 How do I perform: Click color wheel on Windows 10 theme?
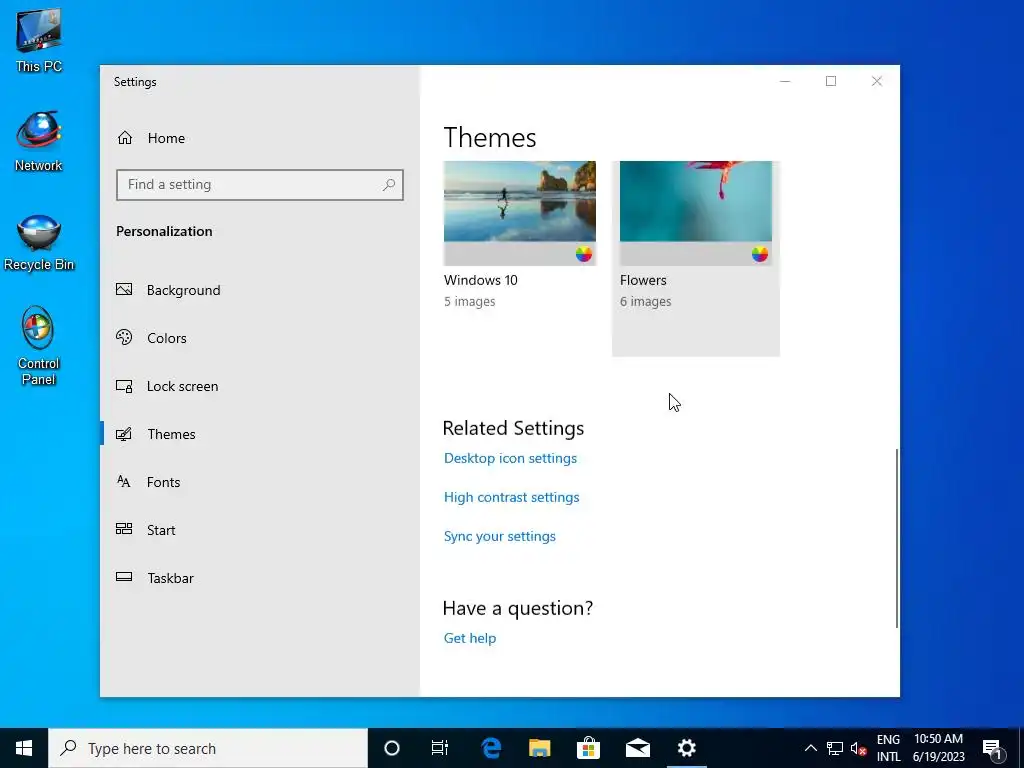tap(583, 254)
